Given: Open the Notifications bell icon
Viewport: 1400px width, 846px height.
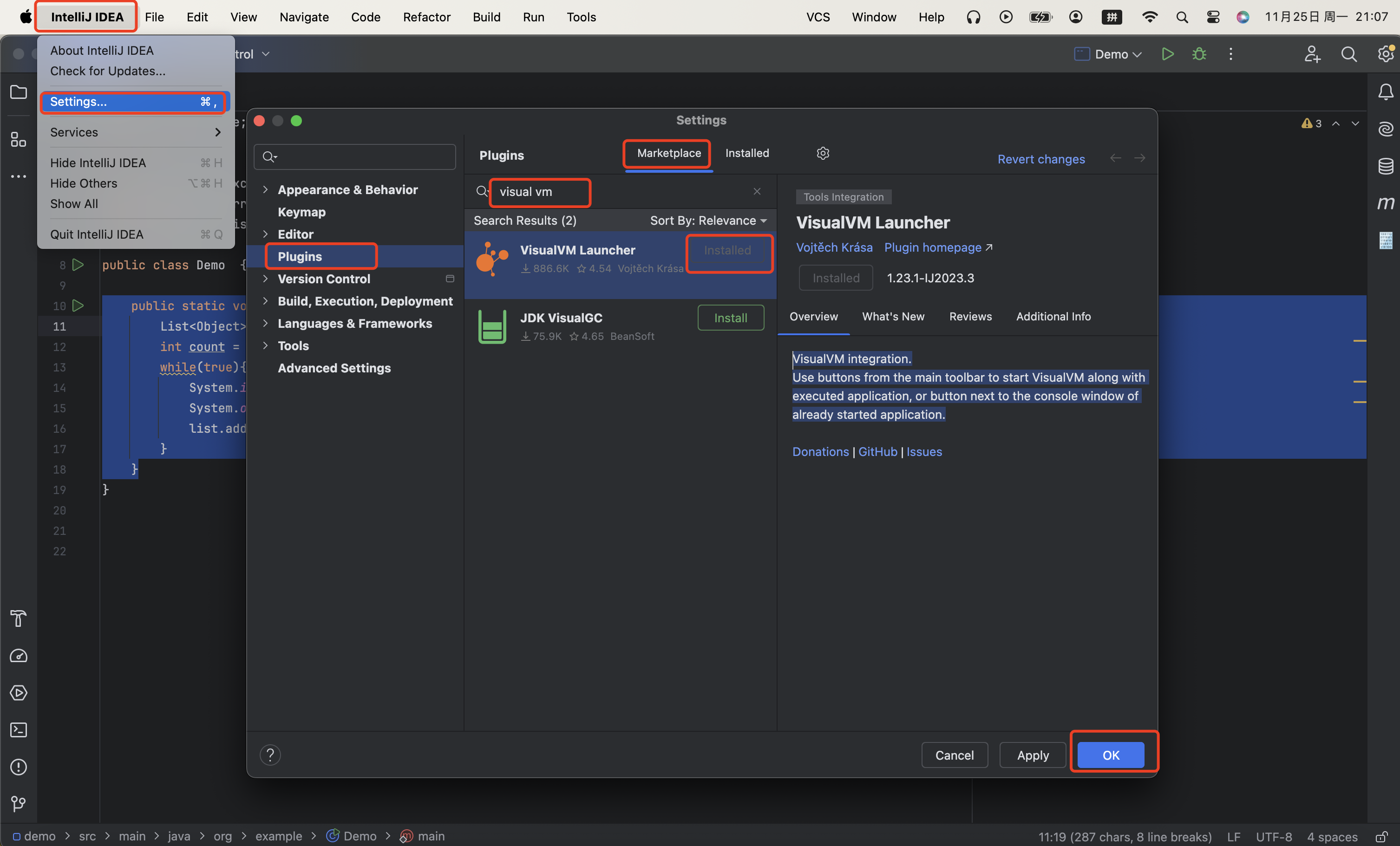Looking at the screenshot, I should (x=1385, y=92).
